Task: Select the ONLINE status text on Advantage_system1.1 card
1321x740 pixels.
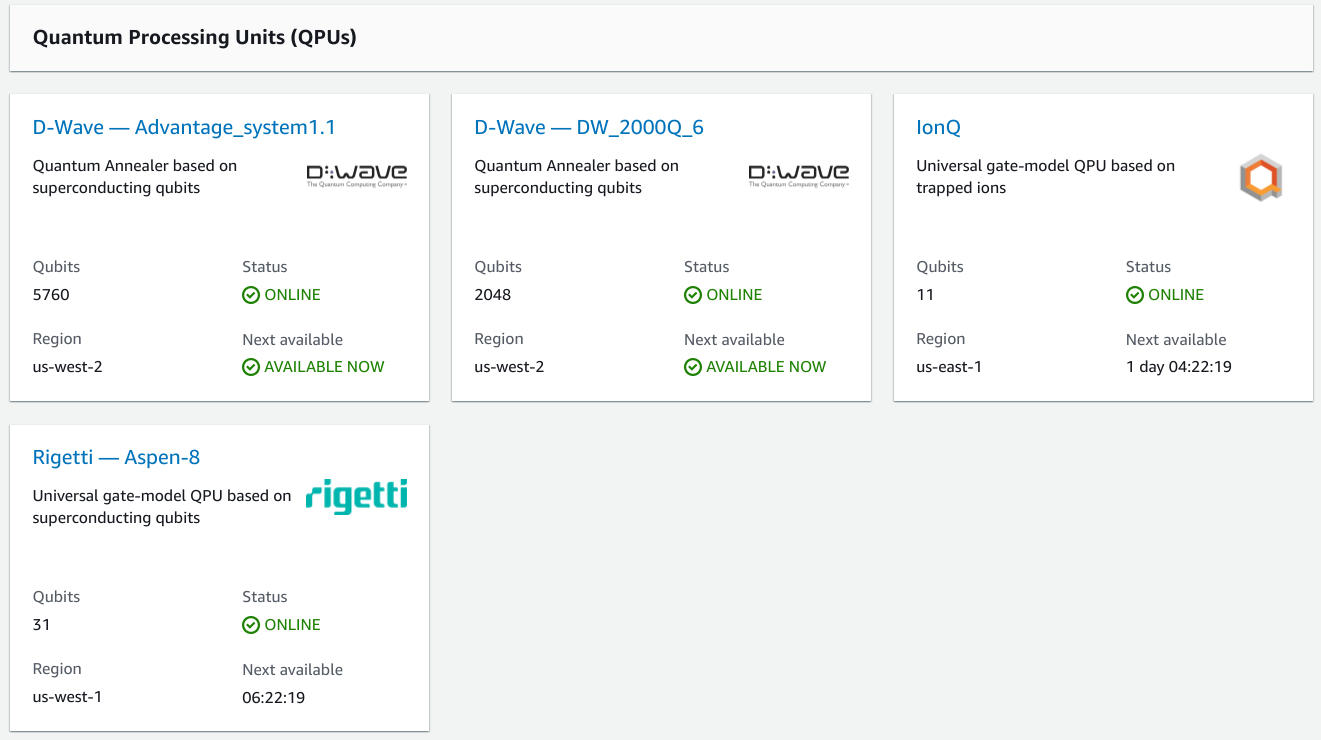Action: tap(292, 295)
